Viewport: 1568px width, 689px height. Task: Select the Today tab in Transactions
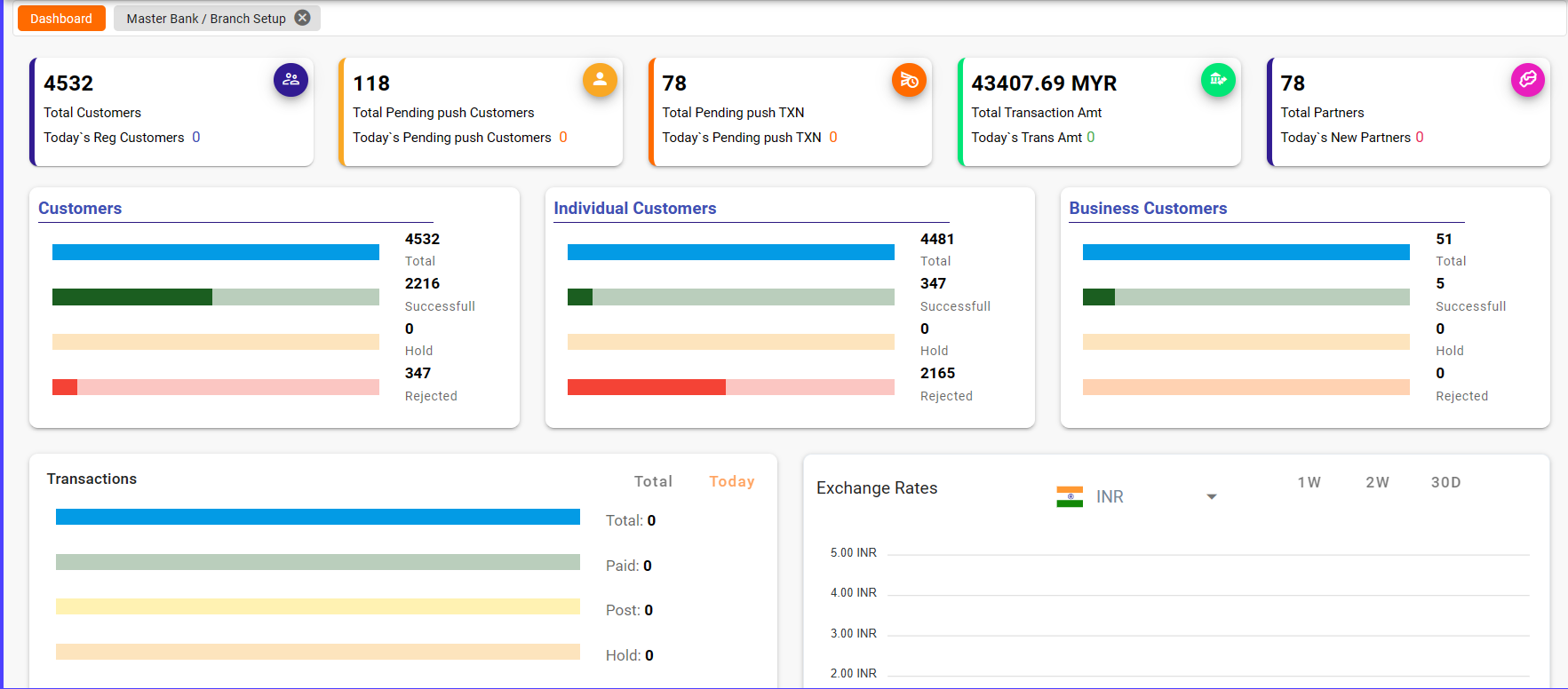click(x=732, y=481)
